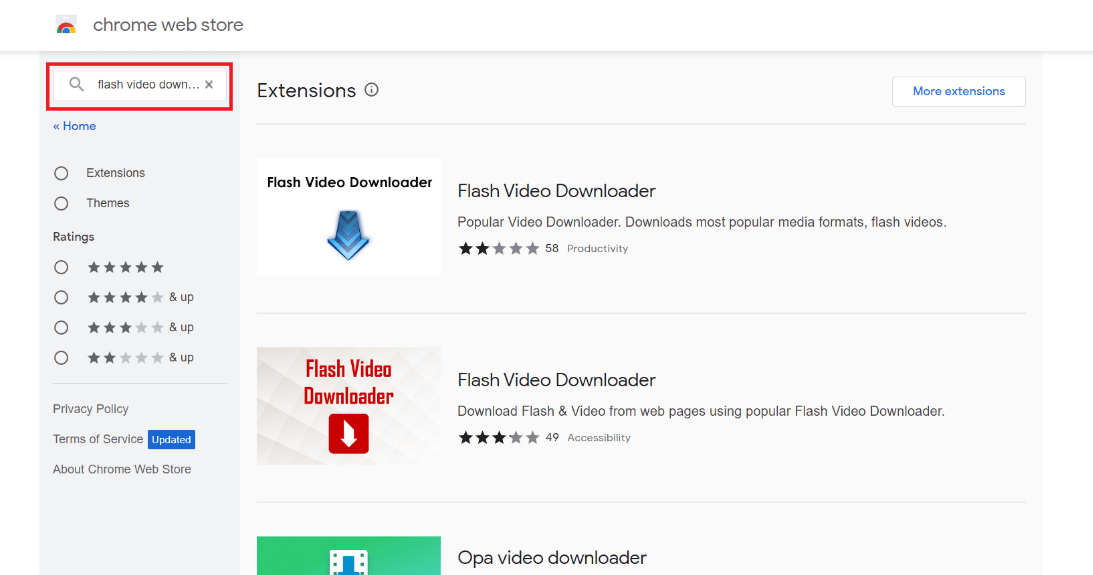Click the two-star rating of first extension
The height and width of the screenshot is (575, 1093).
coord(498,249)
